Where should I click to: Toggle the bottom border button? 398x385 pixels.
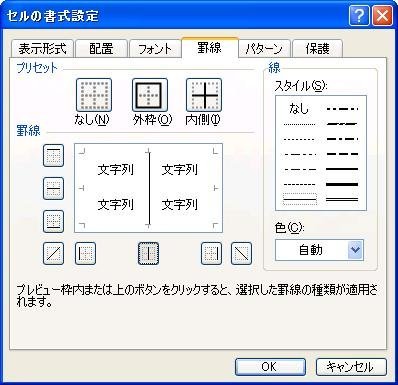coord(53,221)
